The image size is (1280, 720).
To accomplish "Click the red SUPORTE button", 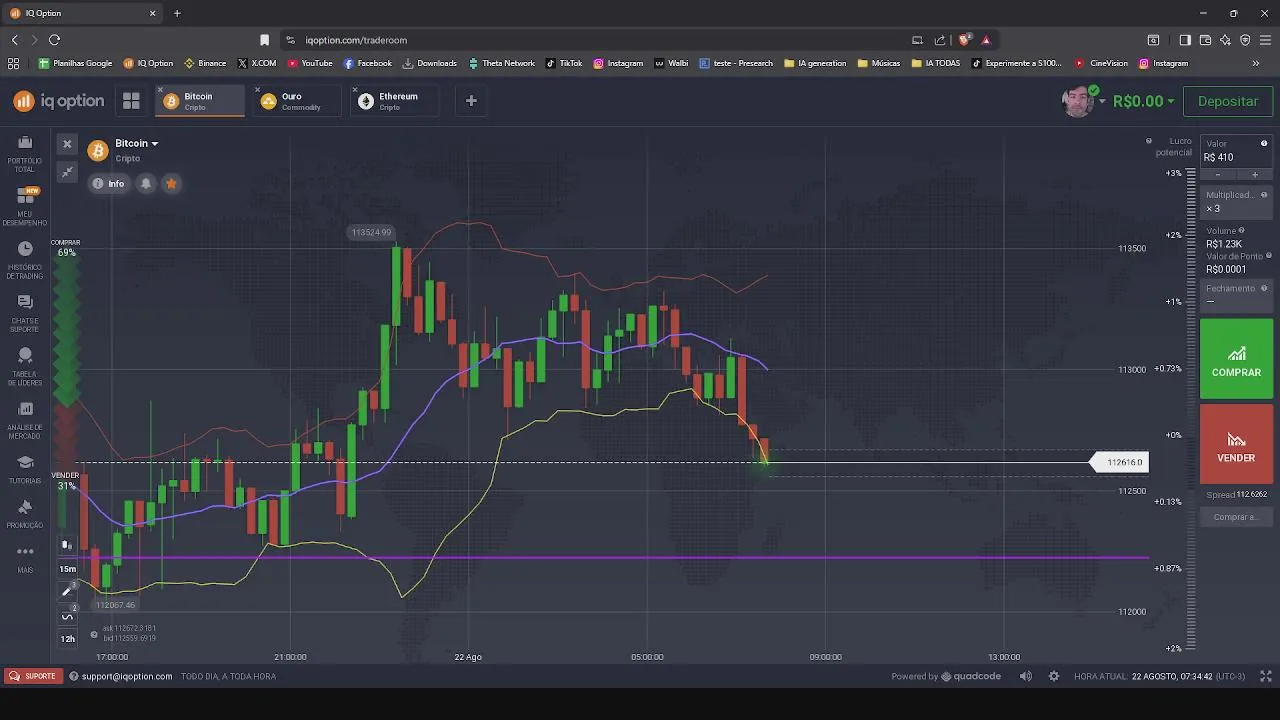I will point(32,677).
